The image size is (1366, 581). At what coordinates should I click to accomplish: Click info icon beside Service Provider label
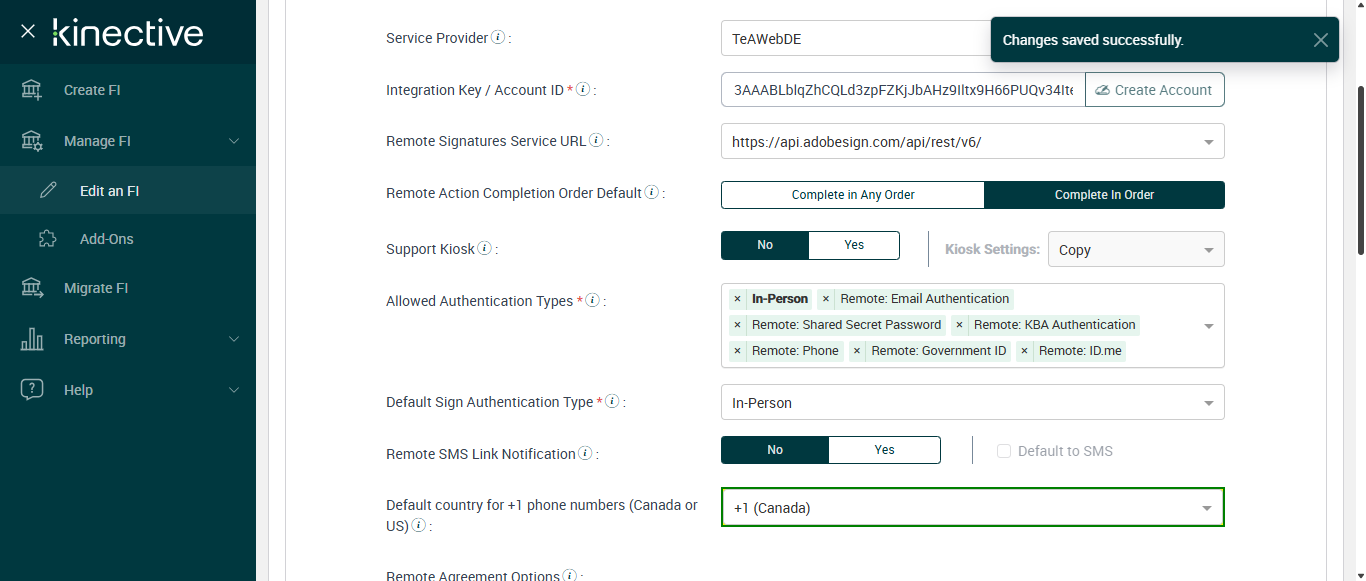[x=498, y=38]
